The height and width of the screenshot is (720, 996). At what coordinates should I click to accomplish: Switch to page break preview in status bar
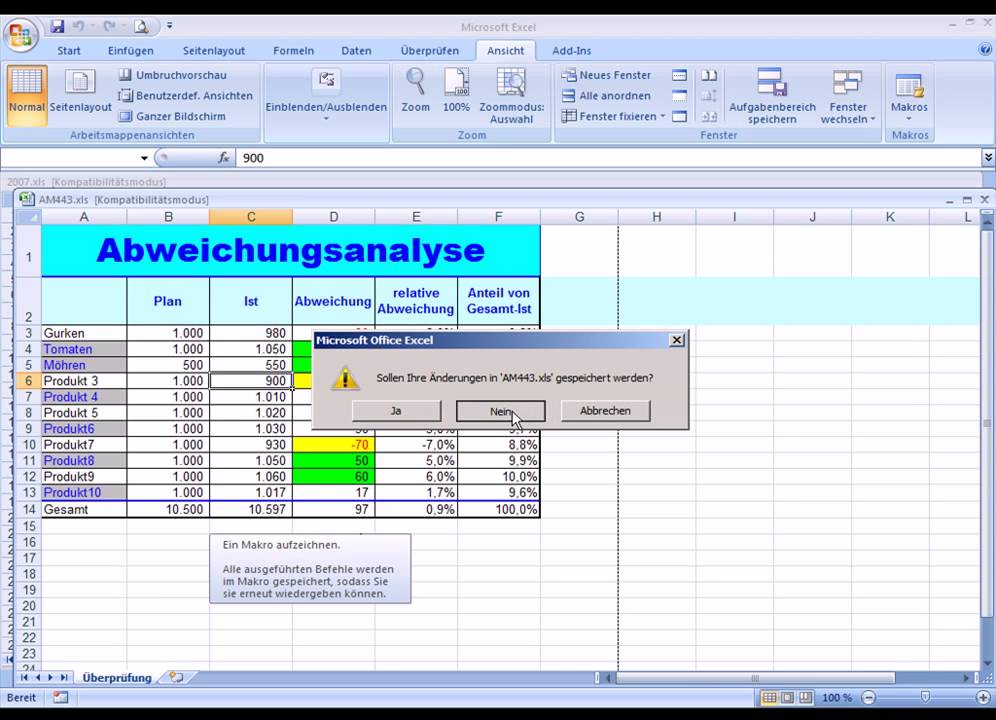[x=805, y=697]
